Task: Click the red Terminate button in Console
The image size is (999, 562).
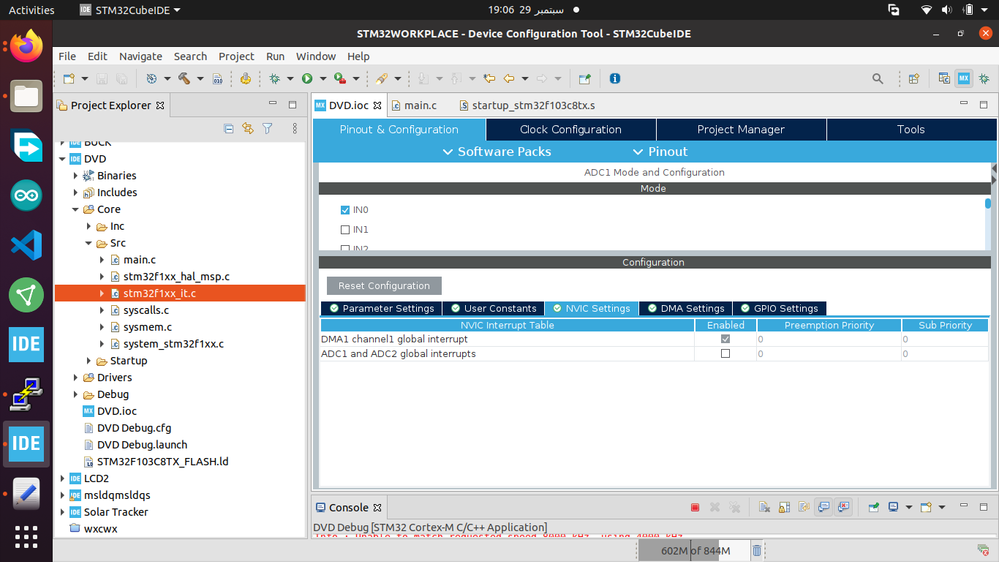Action: (695, 507)
